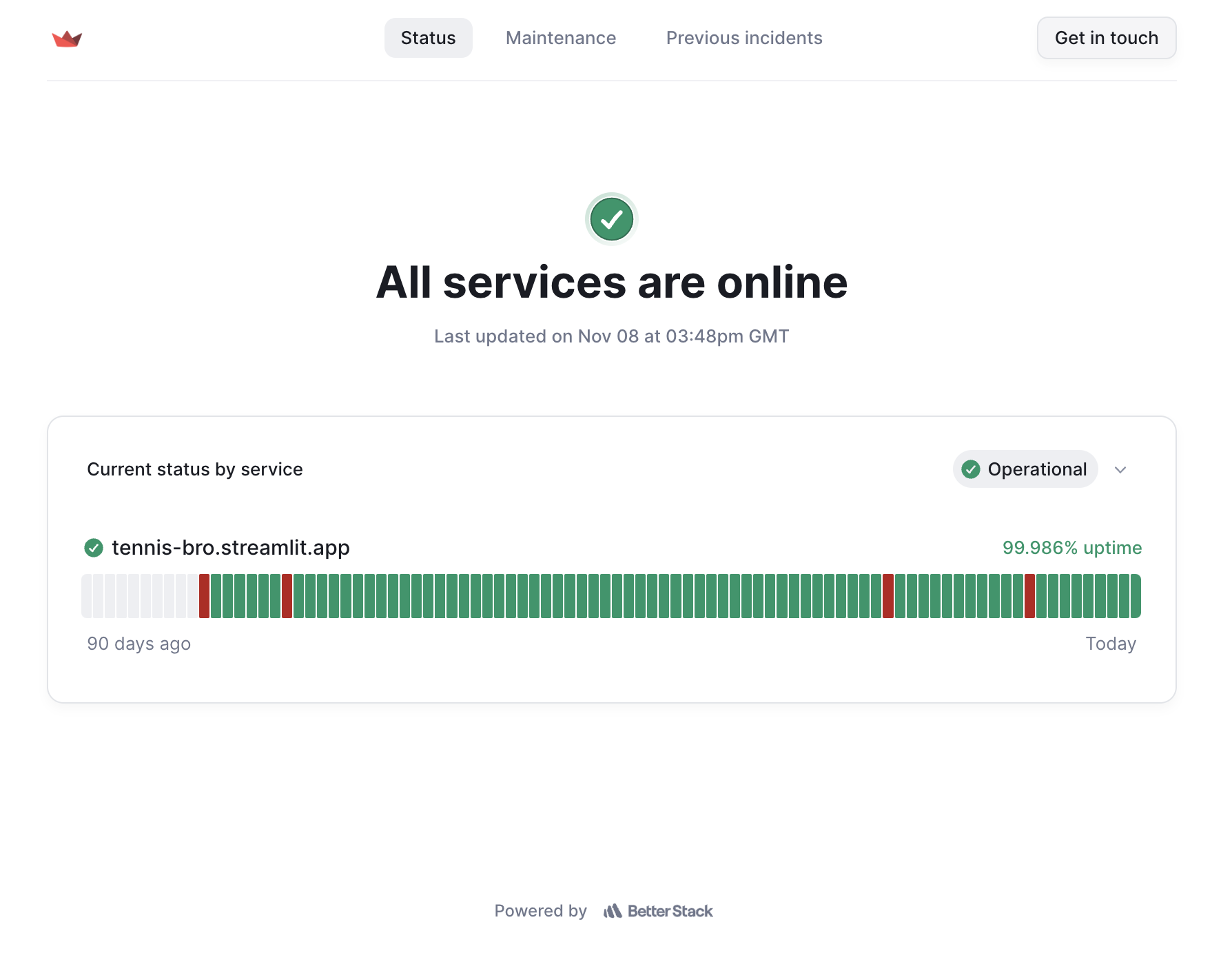Screen dimensions: 1232x973
Task: Click the 'Last updated on Nov 08' timestamp
Action: pyautogui.click(x=612, y=336)
